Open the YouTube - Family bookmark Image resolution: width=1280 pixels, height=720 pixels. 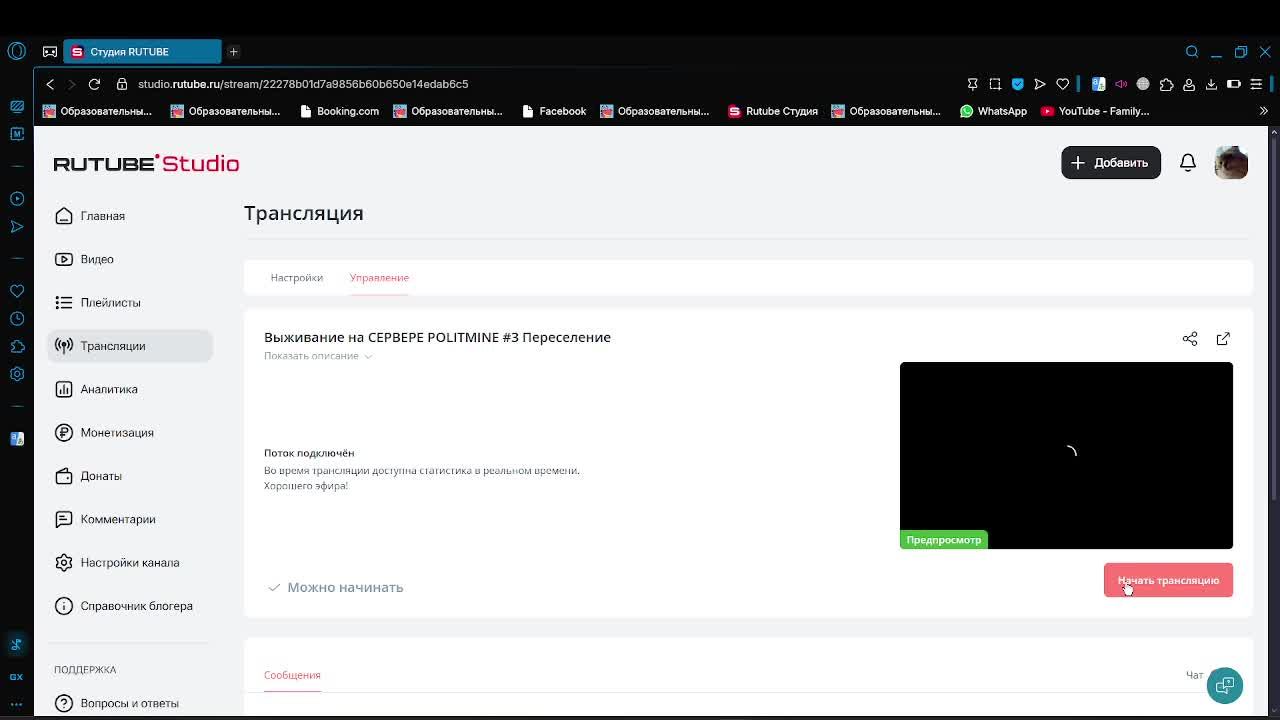point(1095,111)
